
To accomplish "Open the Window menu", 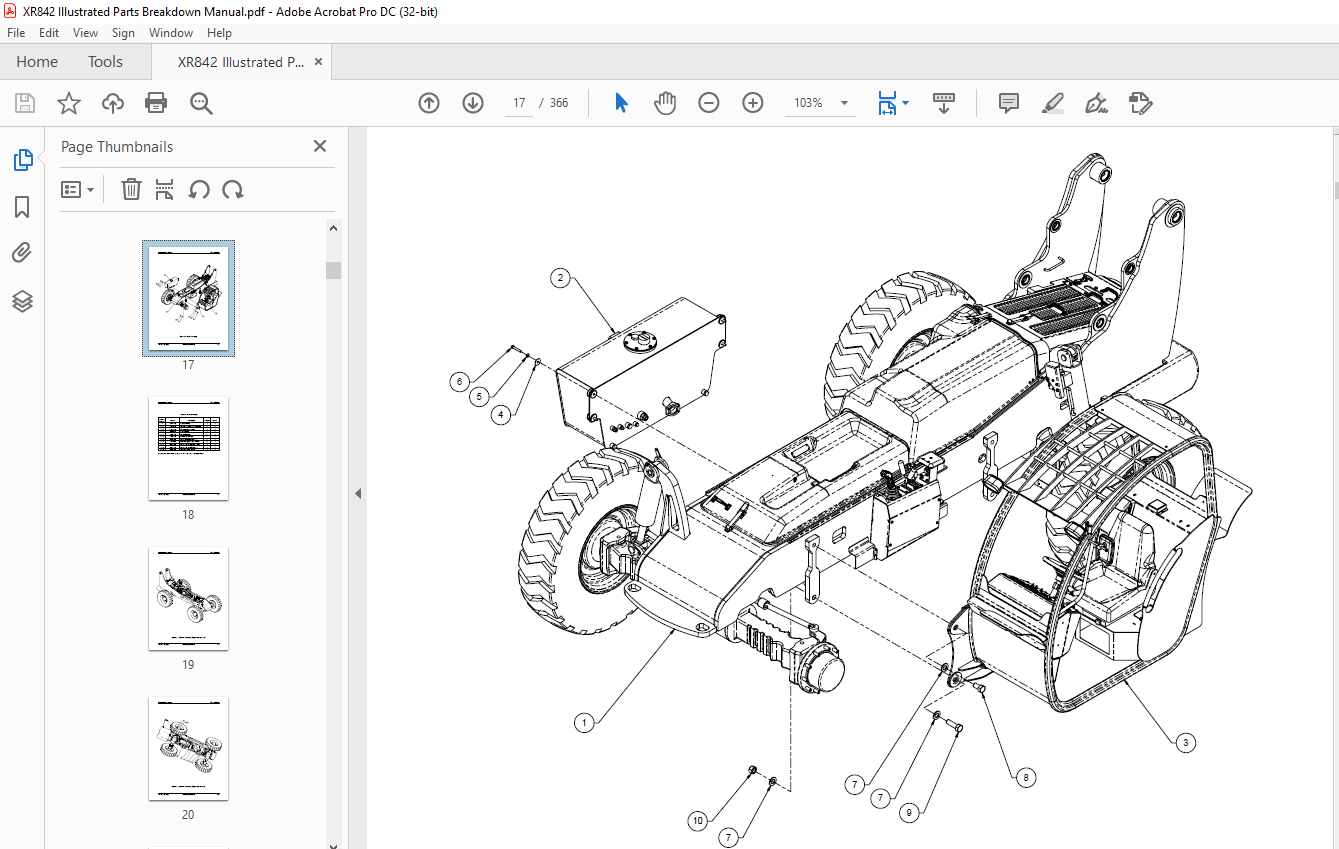I will click(171, 33).
